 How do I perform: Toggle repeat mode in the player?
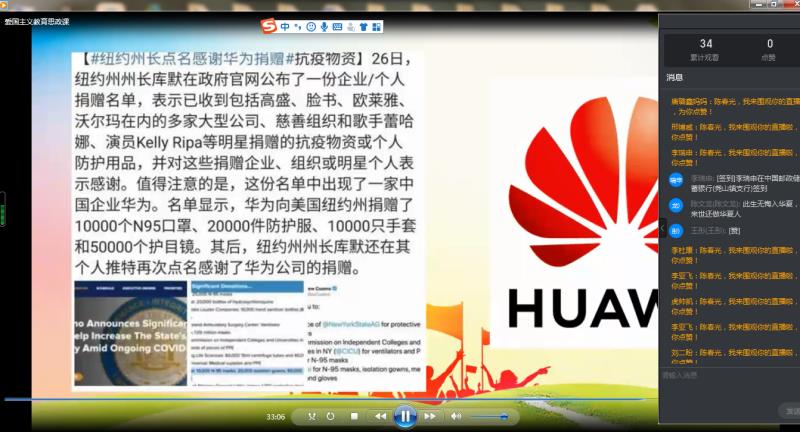coord(332,416)
